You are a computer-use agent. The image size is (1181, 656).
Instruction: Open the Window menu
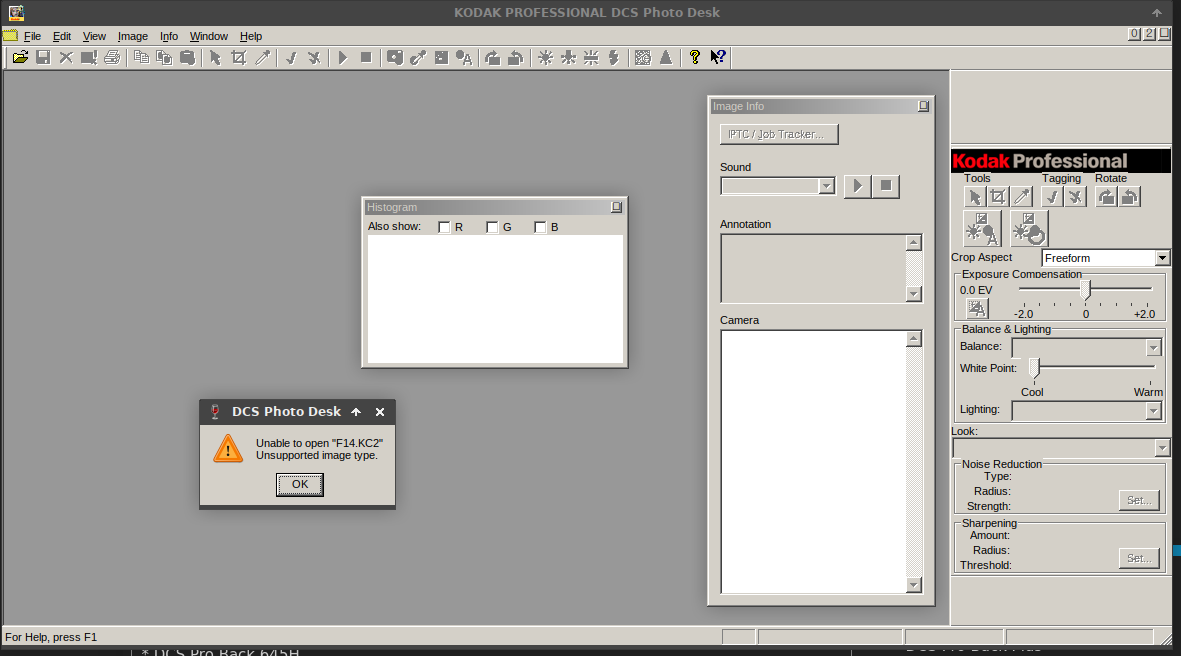click(x=209, y=36)
